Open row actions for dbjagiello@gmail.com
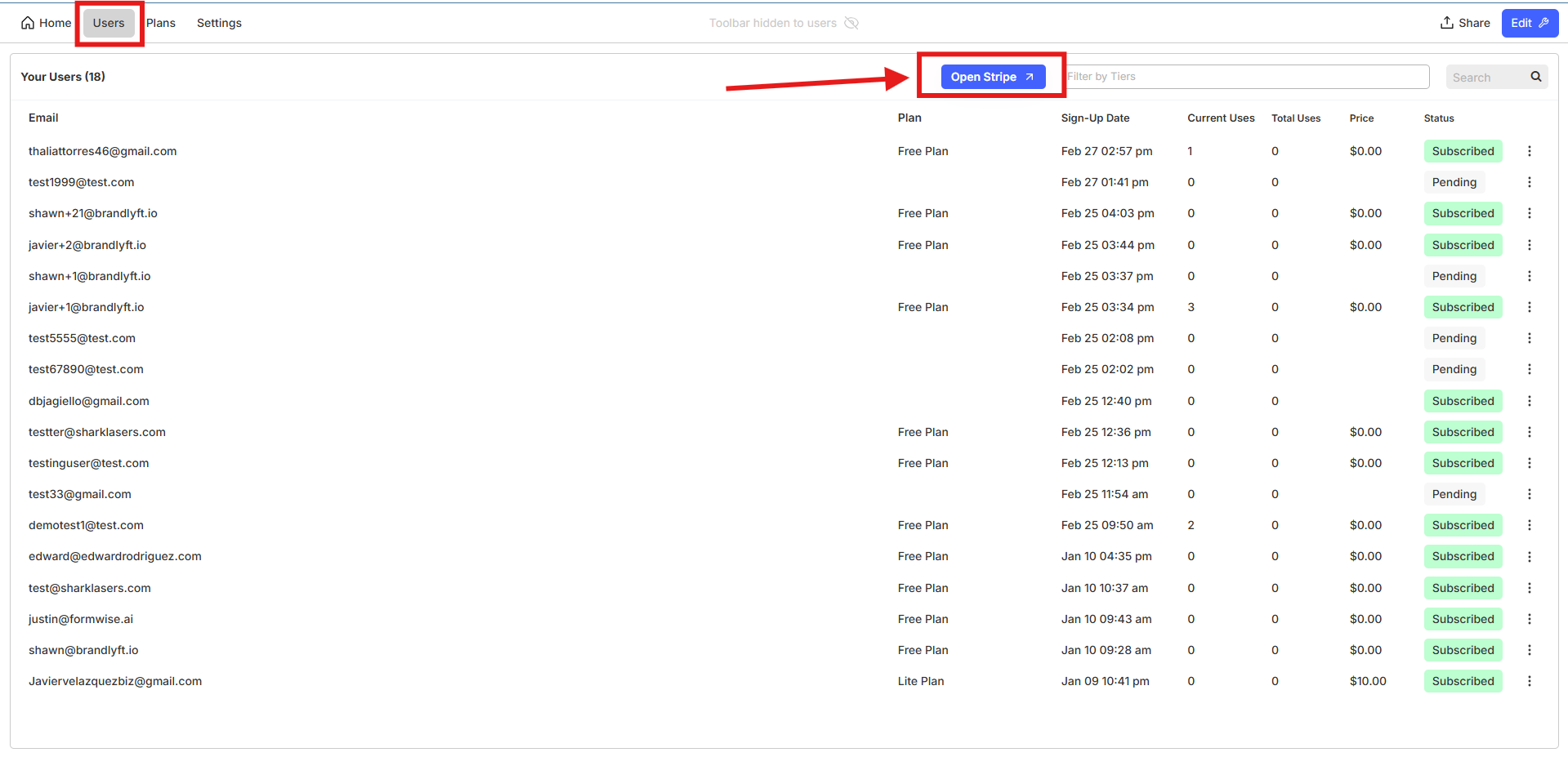This screenshot has height=757, width=1568. pyautogui.click(x=1529, y=401)
